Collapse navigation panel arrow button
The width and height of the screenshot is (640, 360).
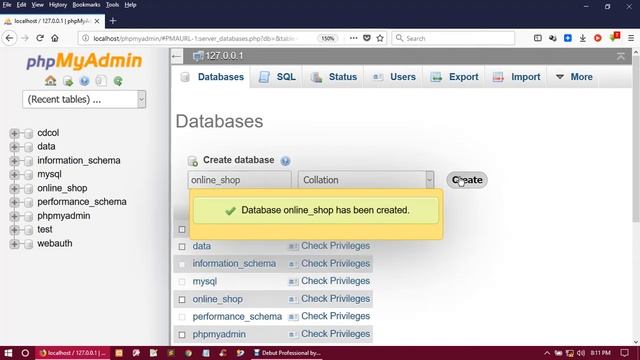pyautogui.click(x=176, y=56)
